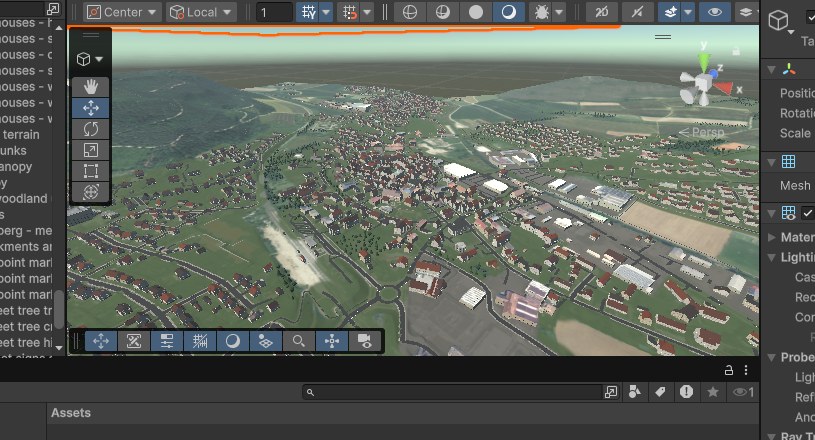Screen dimensions: 815x440
Task: Collapse the Lighting foldout in Inspector
Action: (x=772, y=257)
